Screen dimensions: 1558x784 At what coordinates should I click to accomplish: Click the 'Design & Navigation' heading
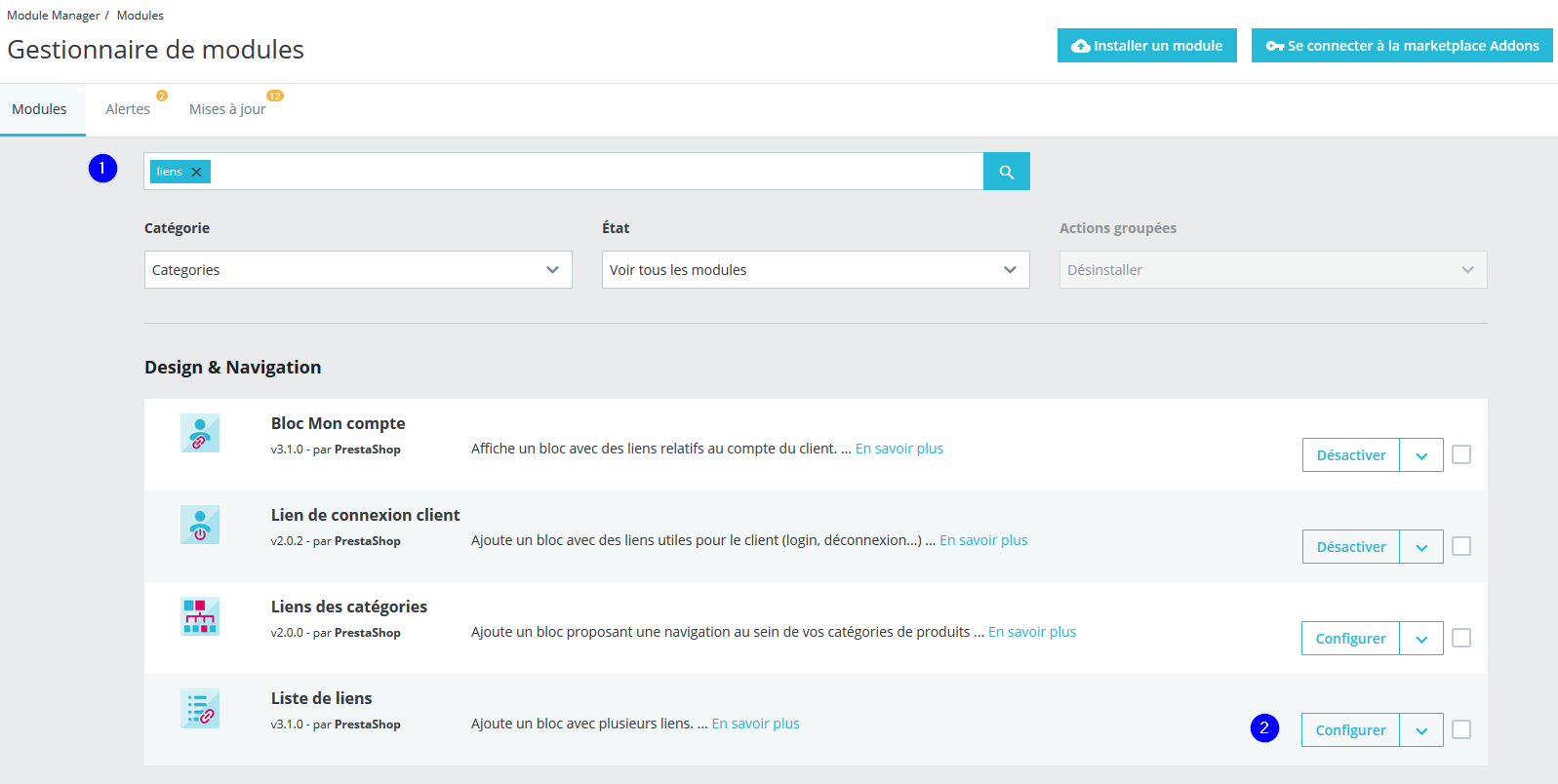point(233,368)
